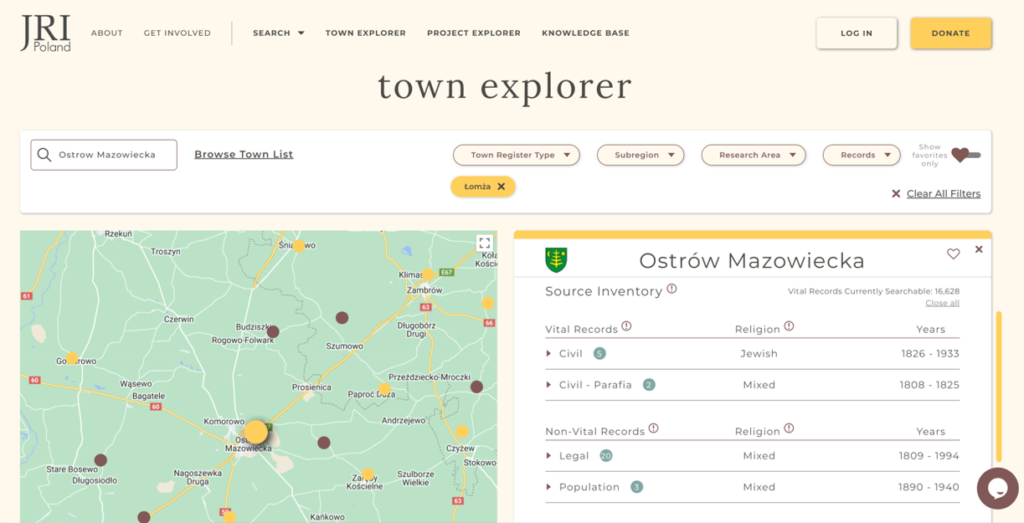Image resolution: width=1024 pixels, height=523 pixels.
Task: Open the Project Explorer menu item
Action: (x=473, y=33)
